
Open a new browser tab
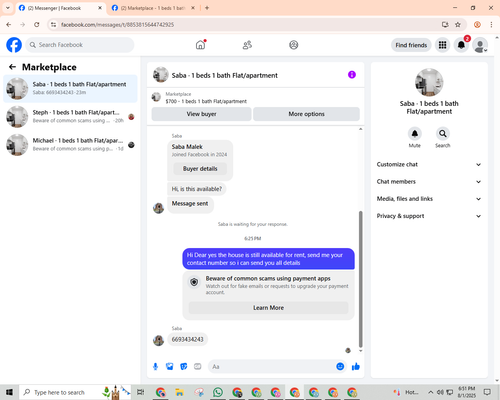pyautogui.click(x=207, y=8)
